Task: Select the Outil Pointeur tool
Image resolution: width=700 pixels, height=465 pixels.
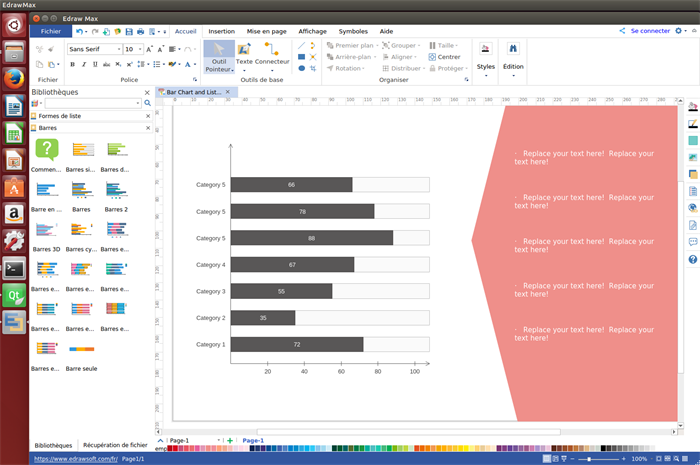Action: coord(219,57)
